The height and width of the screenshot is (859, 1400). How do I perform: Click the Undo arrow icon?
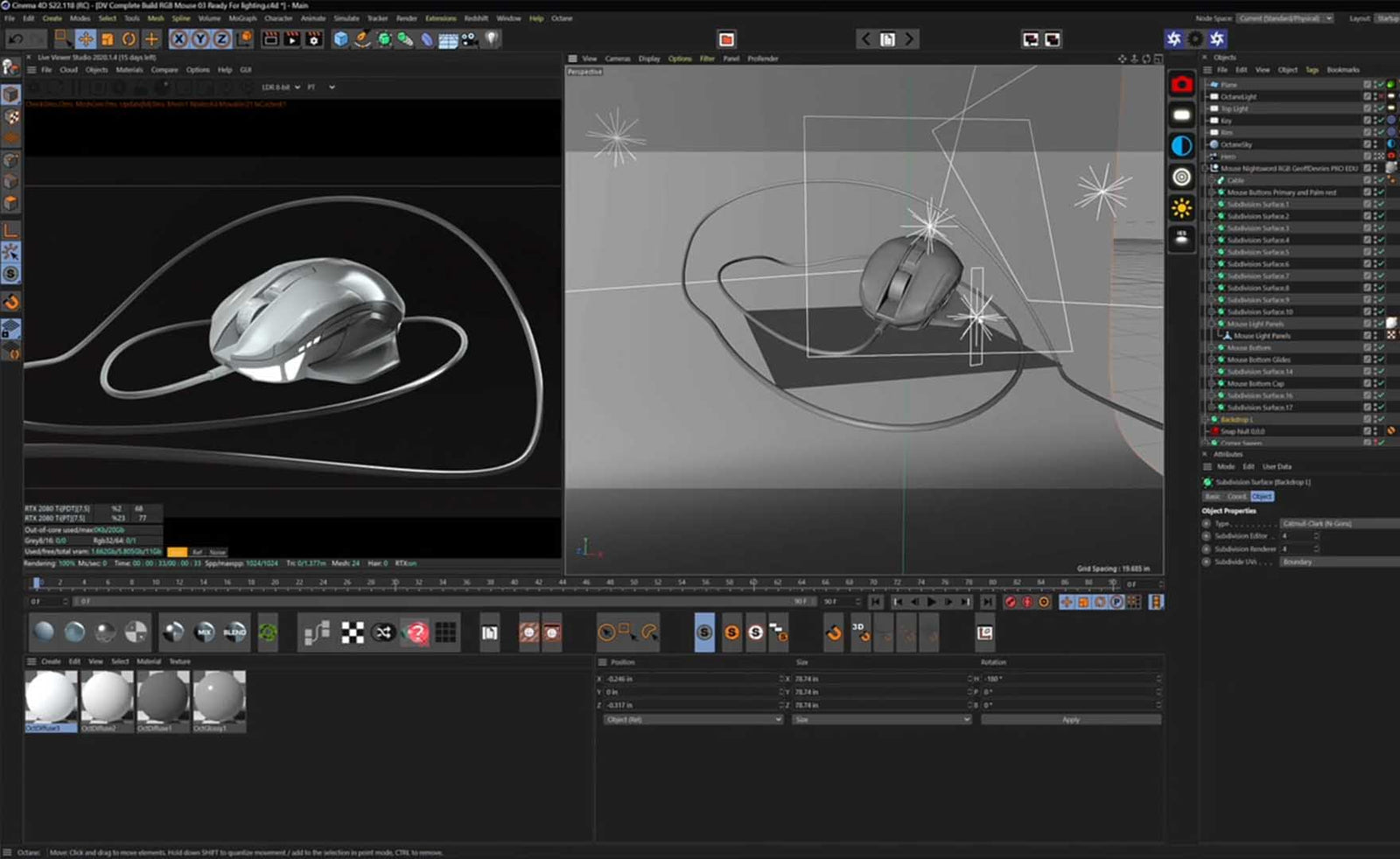coord(16,39)
